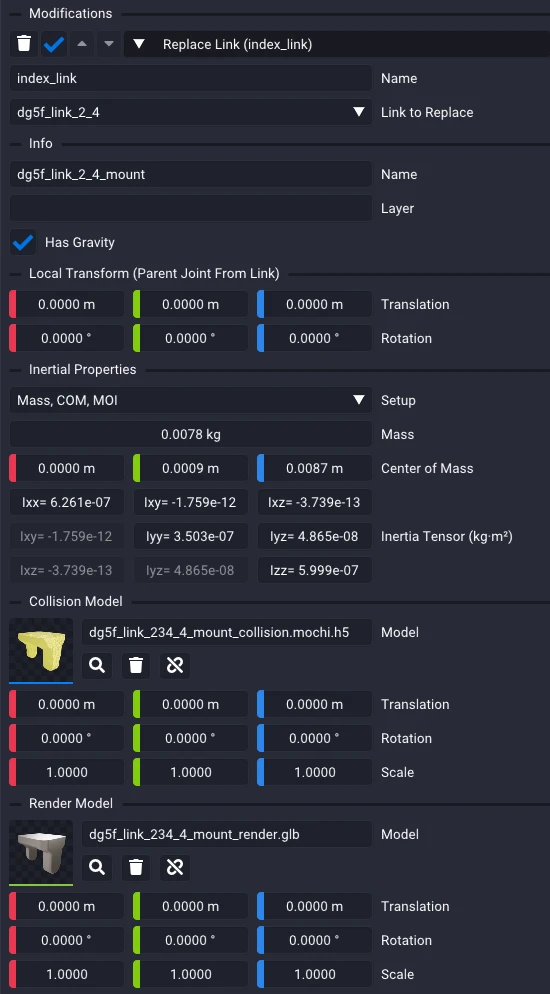Edit the Iyy inertia value

coord(190,537)
